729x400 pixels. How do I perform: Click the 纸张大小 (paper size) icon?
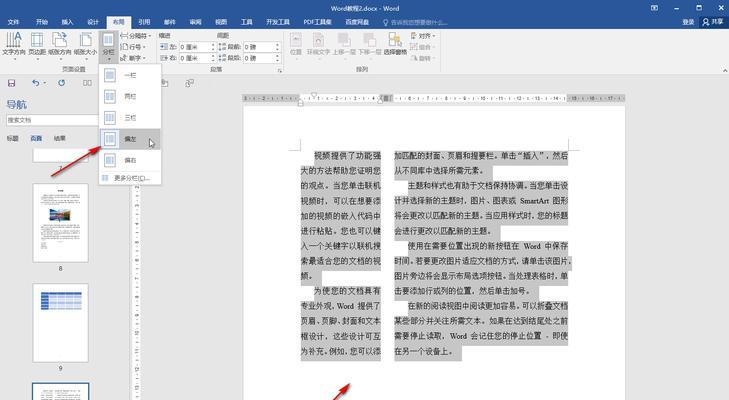click(88, 42)
